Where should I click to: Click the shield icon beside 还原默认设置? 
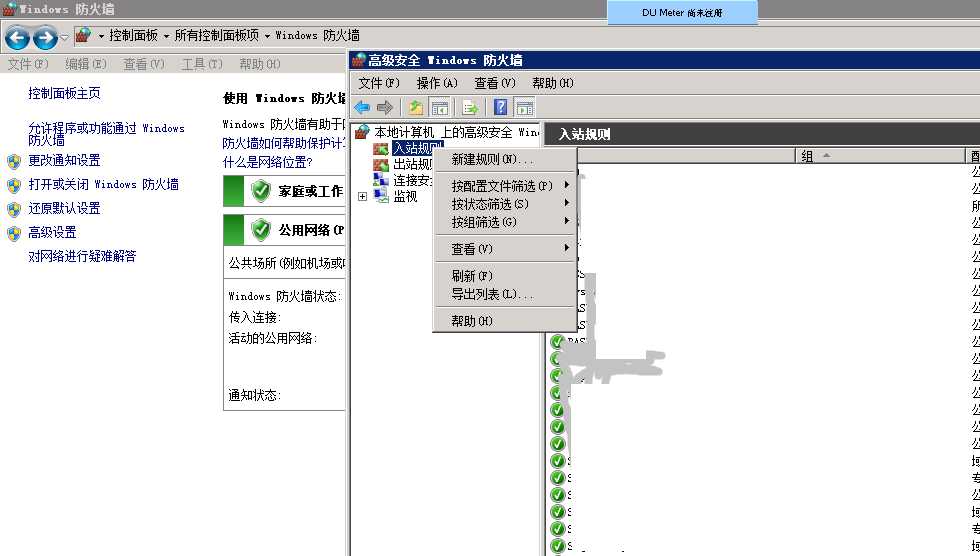(14, 209)
